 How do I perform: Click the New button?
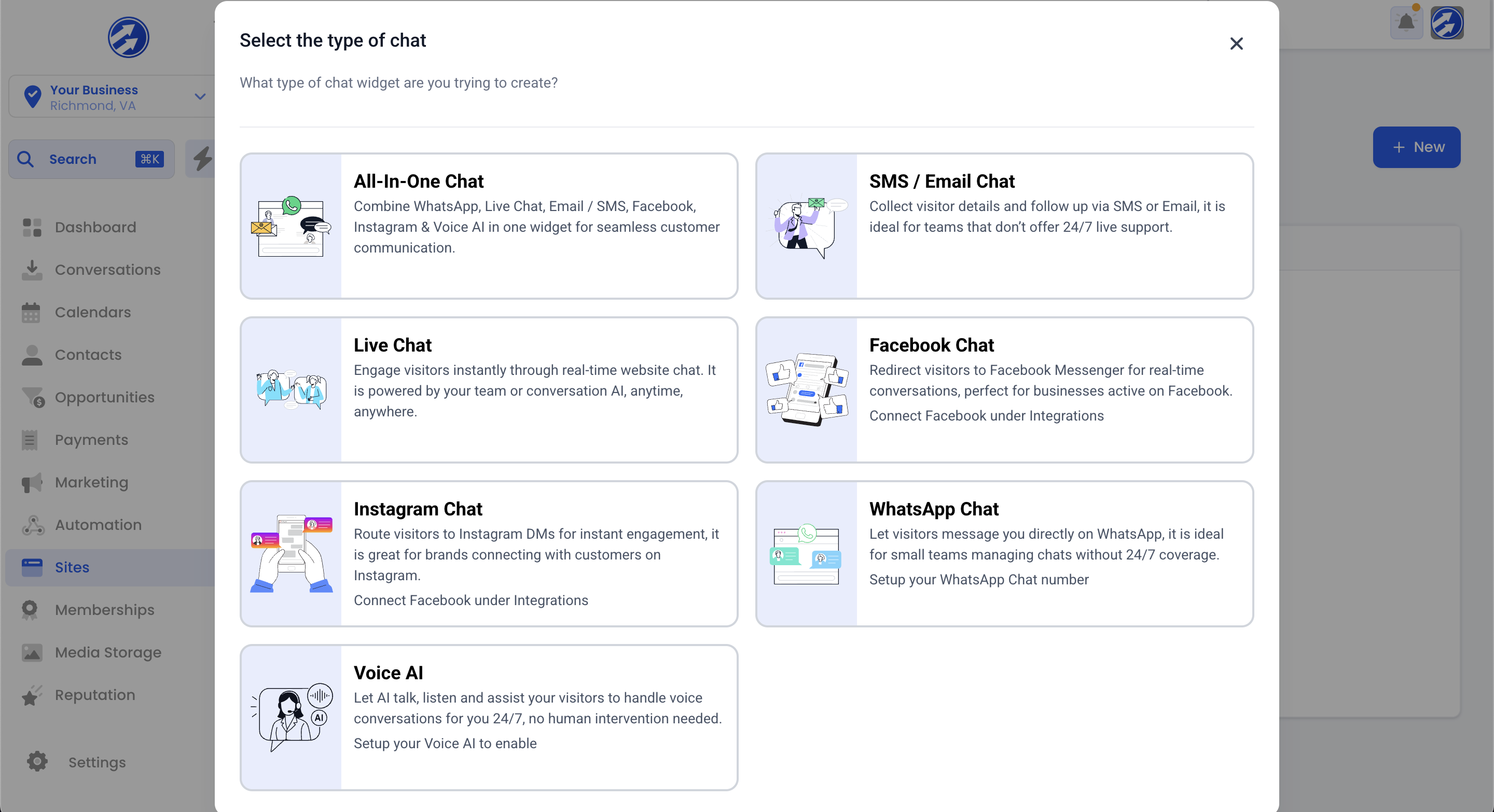pos(1416,147)
